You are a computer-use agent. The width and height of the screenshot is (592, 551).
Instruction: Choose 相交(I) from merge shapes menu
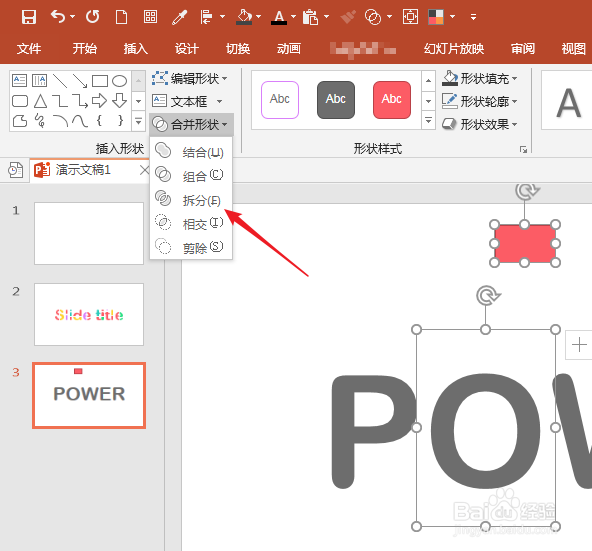click(191, 223)
